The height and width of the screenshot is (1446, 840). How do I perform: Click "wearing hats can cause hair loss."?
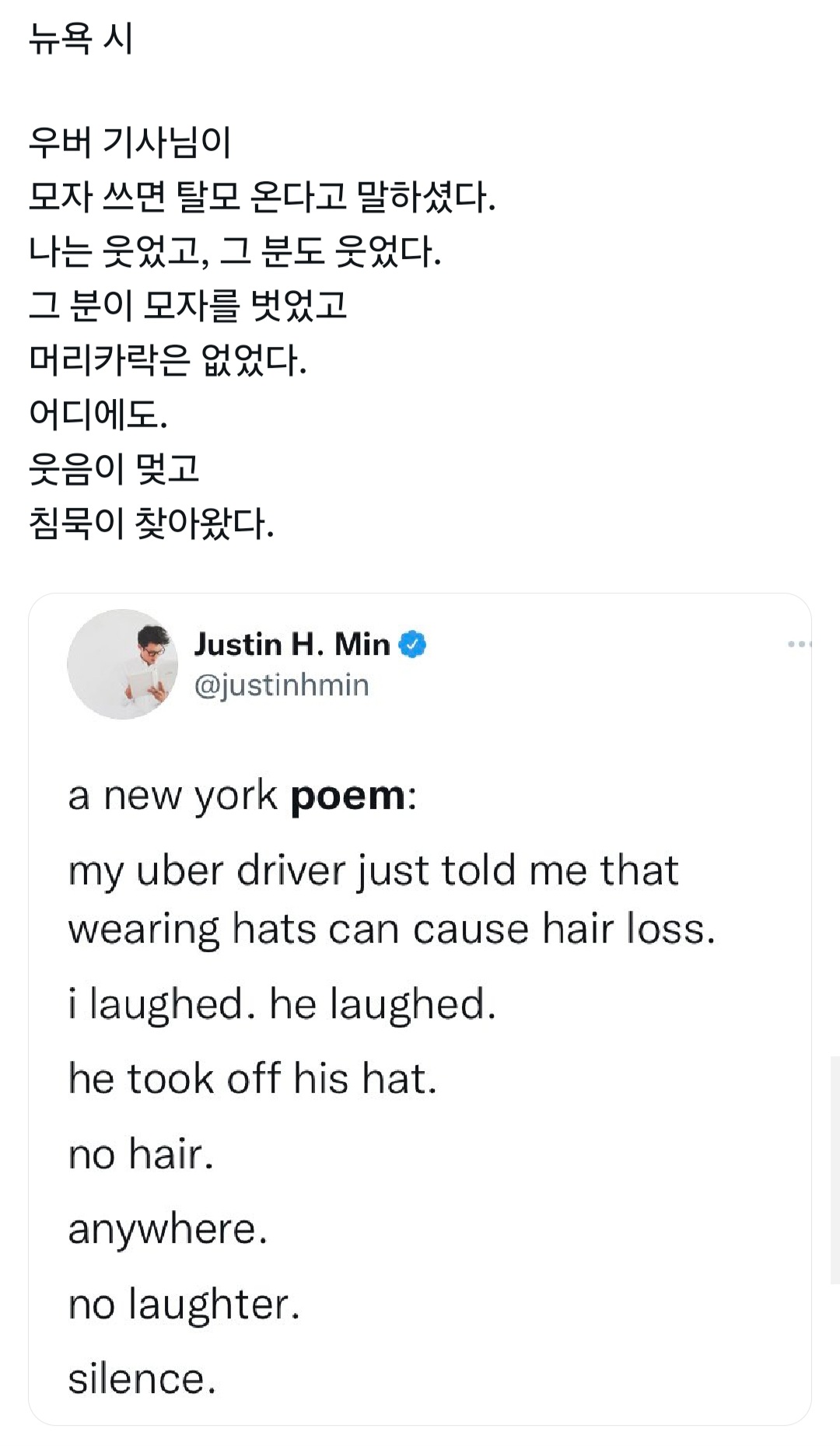391,930
